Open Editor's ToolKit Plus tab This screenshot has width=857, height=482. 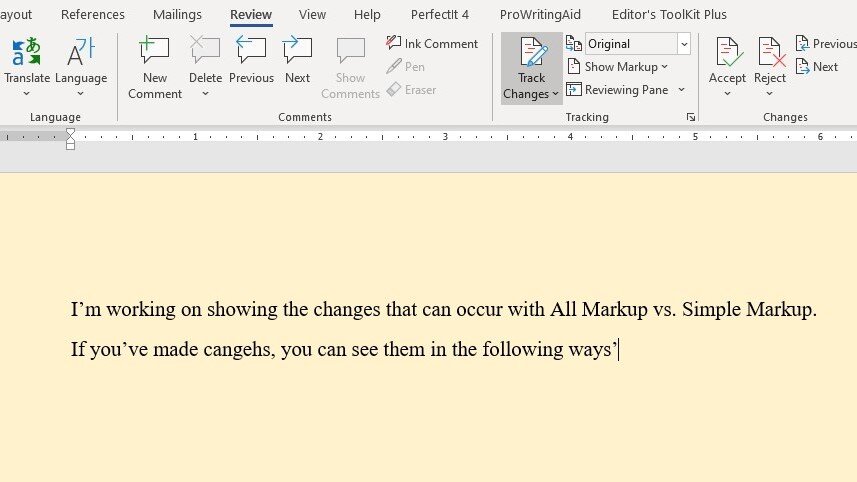pos(669,15)
